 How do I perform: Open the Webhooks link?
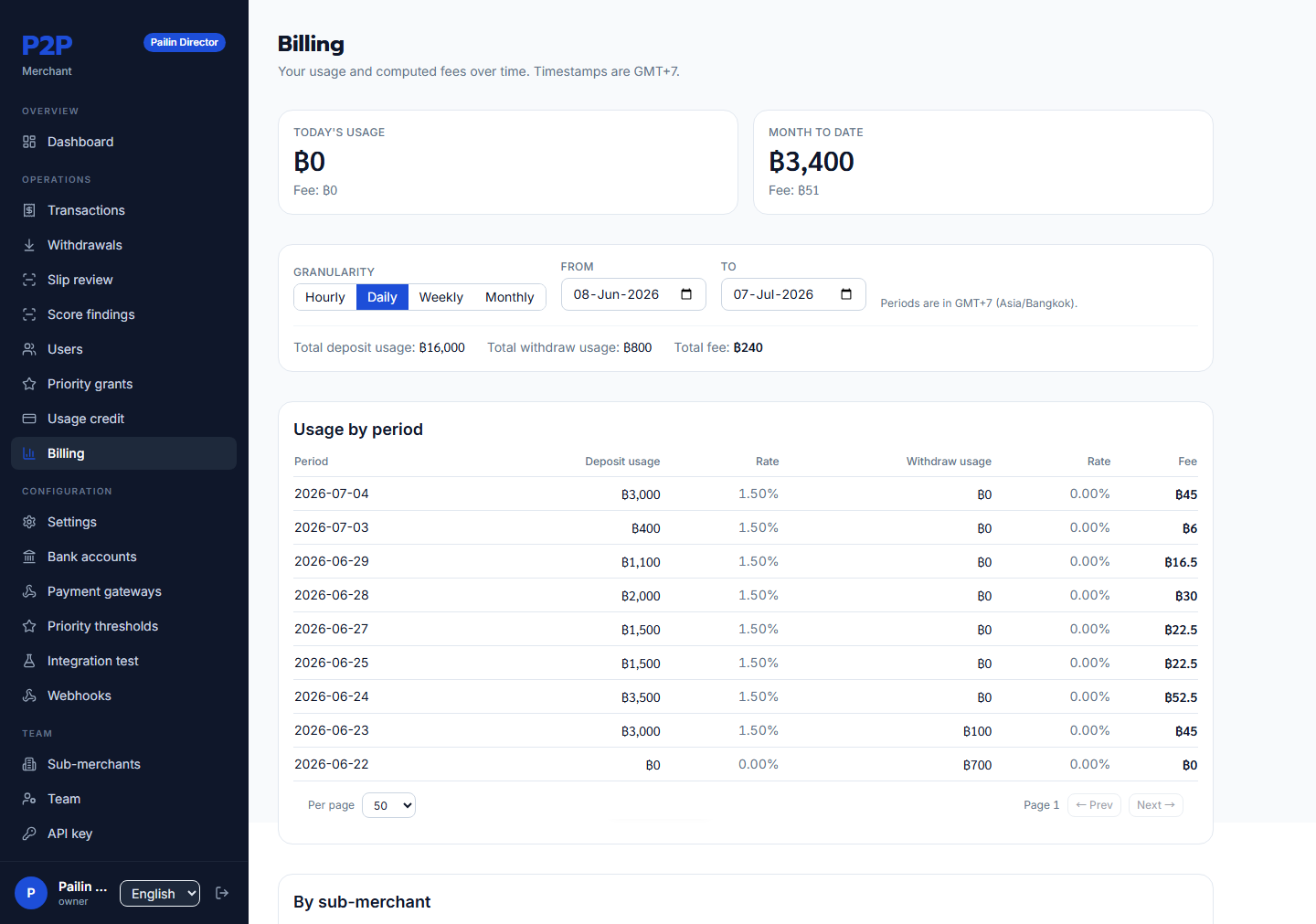coord(124,696)
